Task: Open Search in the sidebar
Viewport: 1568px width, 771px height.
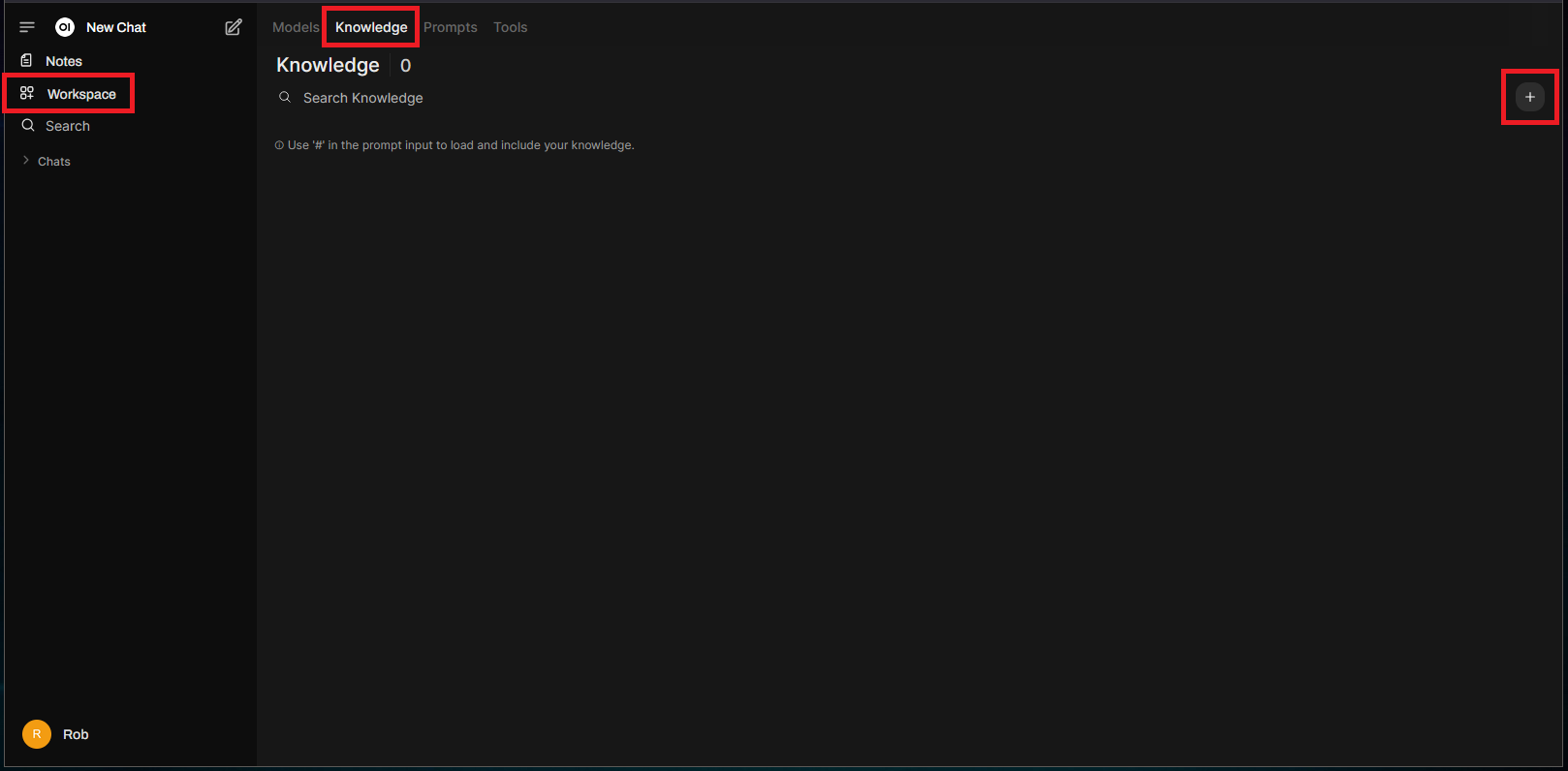Action: (x=68, y=126)
